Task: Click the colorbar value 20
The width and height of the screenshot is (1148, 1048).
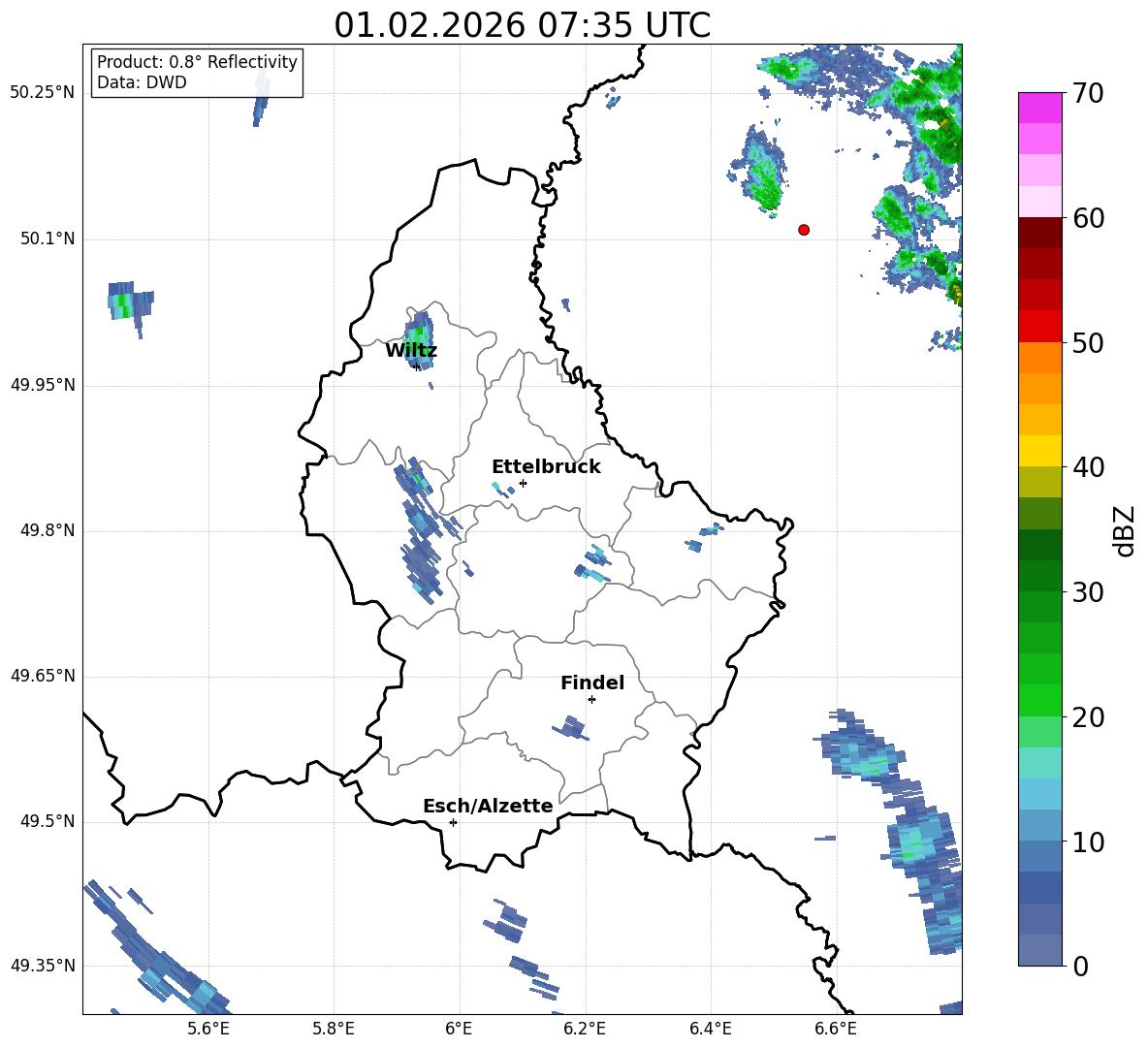Action: coord(1088,717)
